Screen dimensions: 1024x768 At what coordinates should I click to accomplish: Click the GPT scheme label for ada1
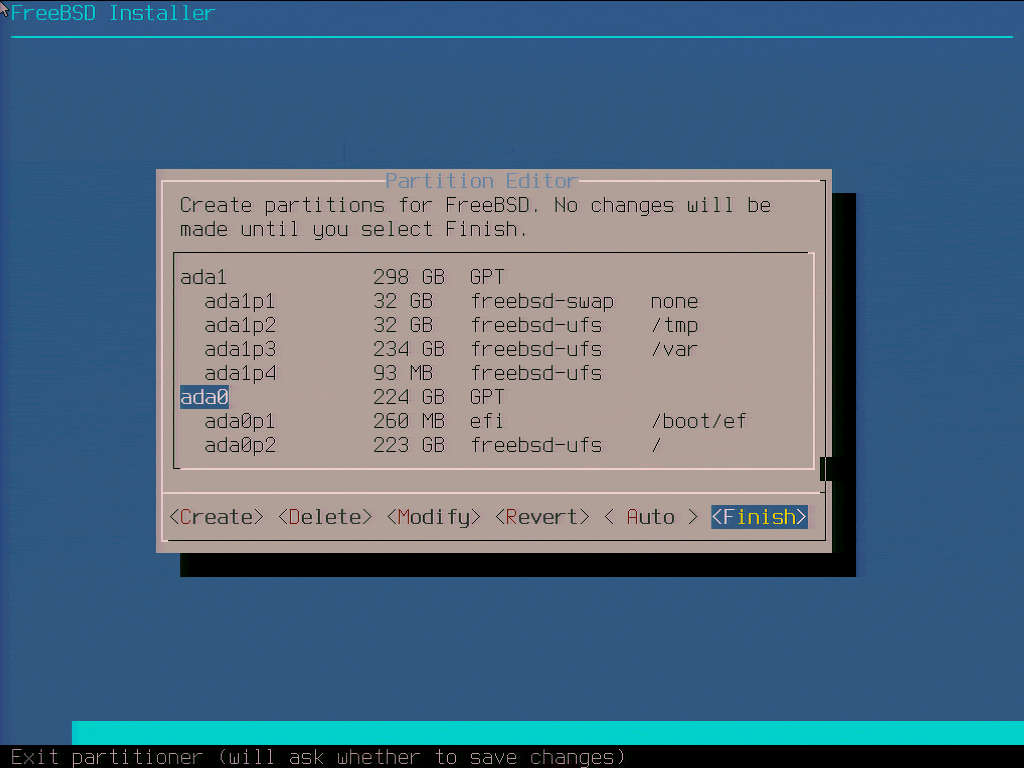point(487,277)
